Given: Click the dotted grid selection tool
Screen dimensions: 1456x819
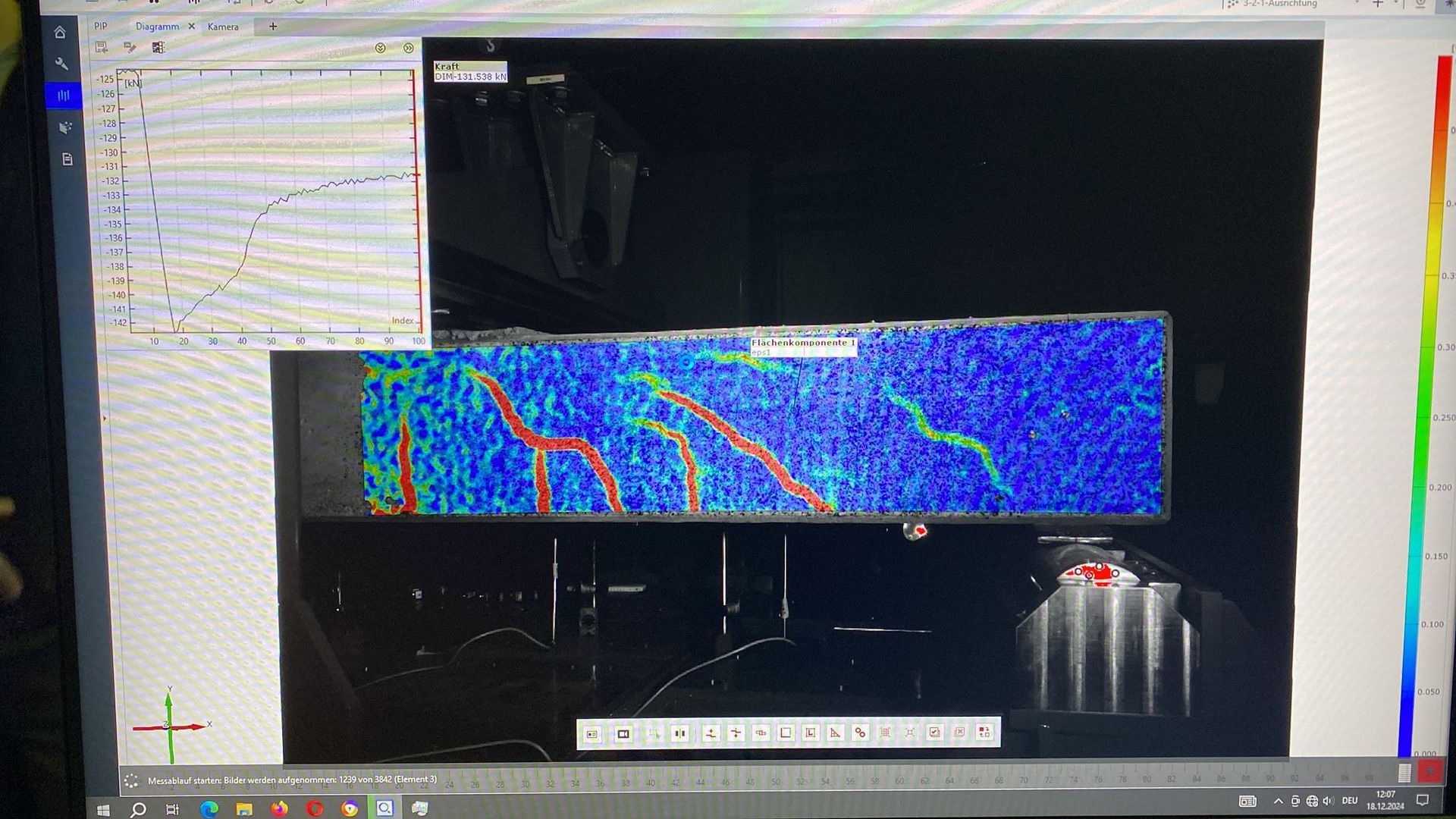Looking at the screenshot, I should pyautogui.click(x=885, y=733).
